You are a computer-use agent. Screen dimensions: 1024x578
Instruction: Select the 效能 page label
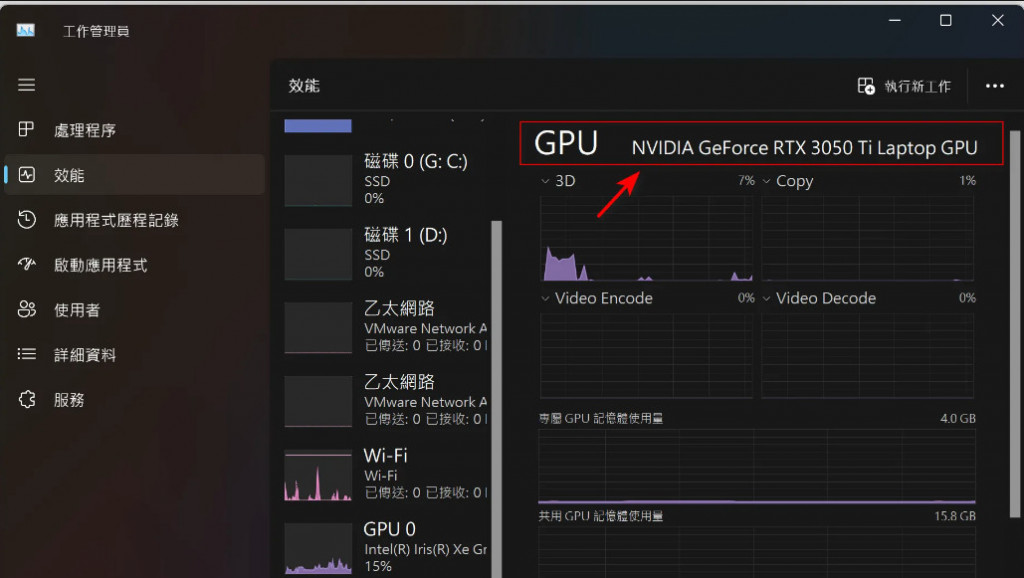(69, 175)
